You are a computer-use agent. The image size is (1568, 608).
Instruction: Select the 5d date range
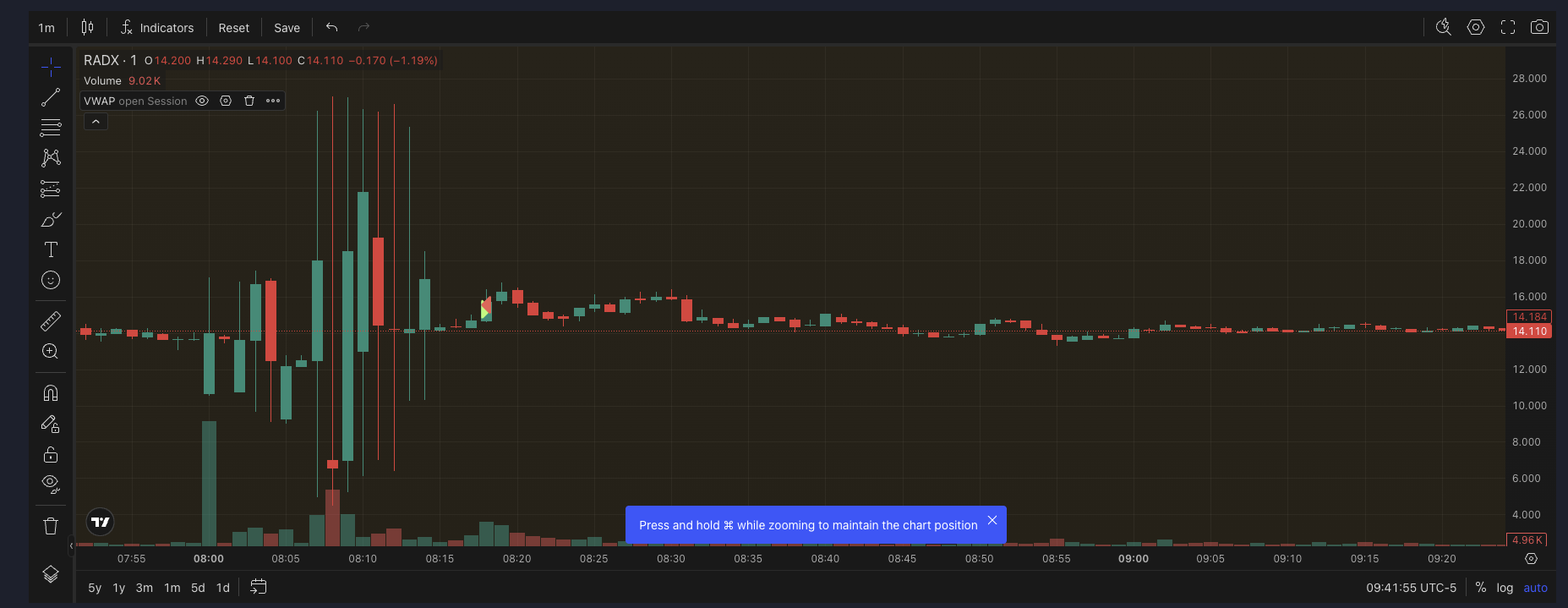(x=198, y=588)
